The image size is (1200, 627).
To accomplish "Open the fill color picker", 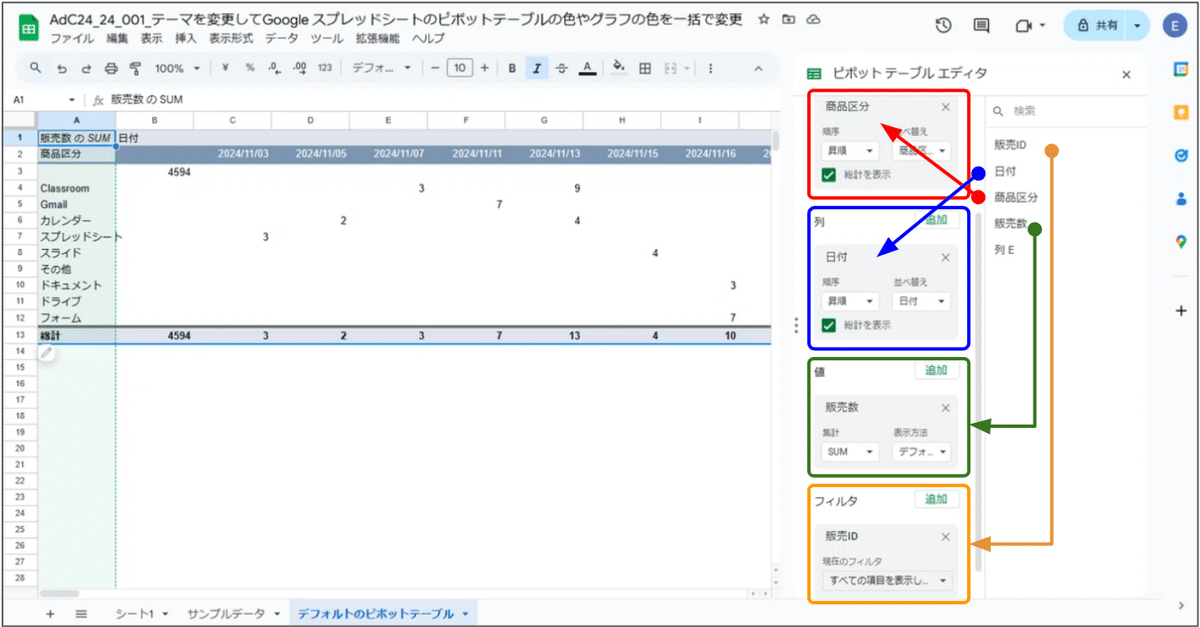I will click(619, 68).
